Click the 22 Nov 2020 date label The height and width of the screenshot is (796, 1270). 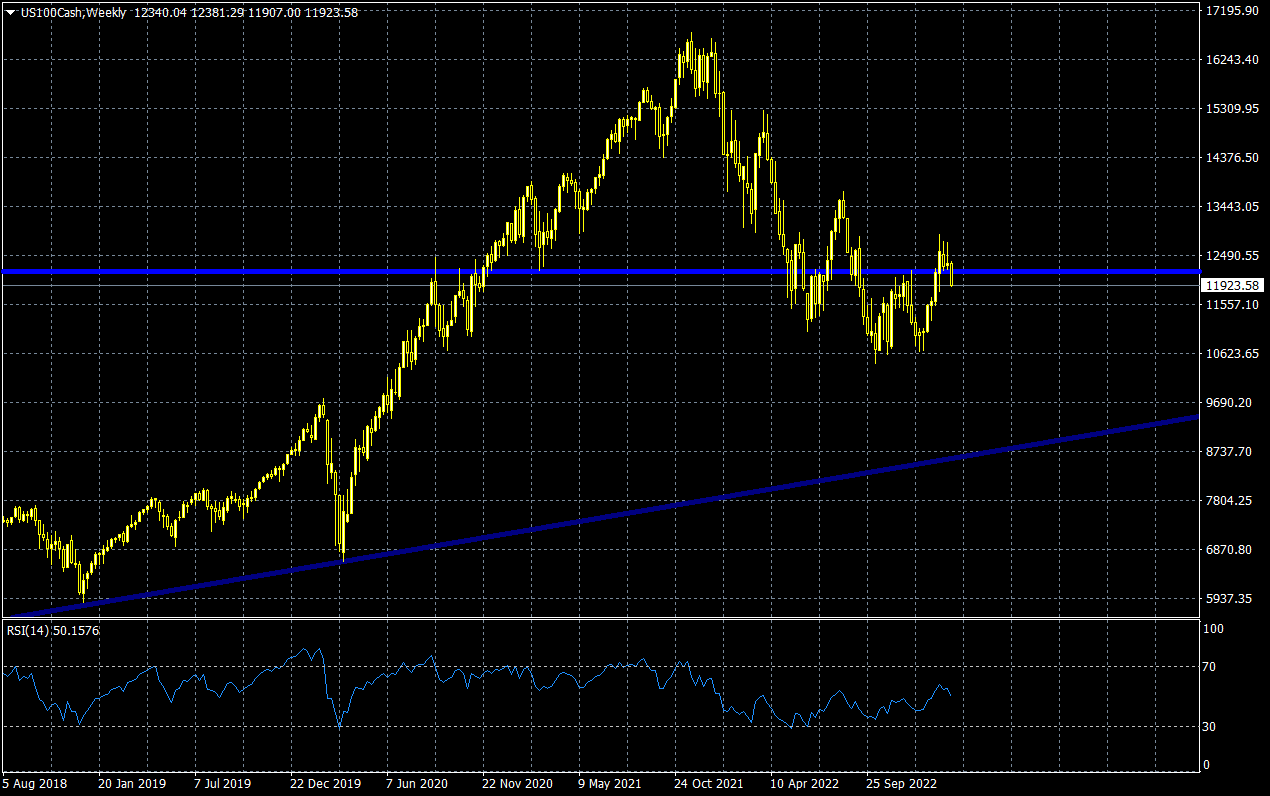click(x=516, y=784)
